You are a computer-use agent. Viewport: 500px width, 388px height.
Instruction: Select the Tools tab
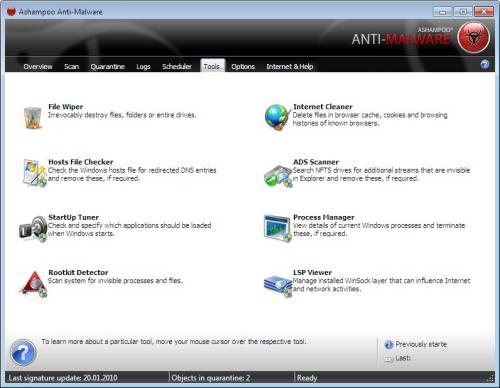(212, 66)
